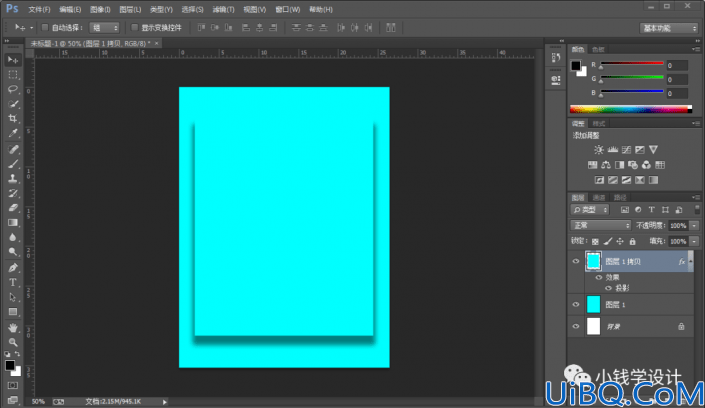This screenshot has width=705, height=408.
Task: Open the 滤镜(T) menu
Action: [x=223, y=9]
